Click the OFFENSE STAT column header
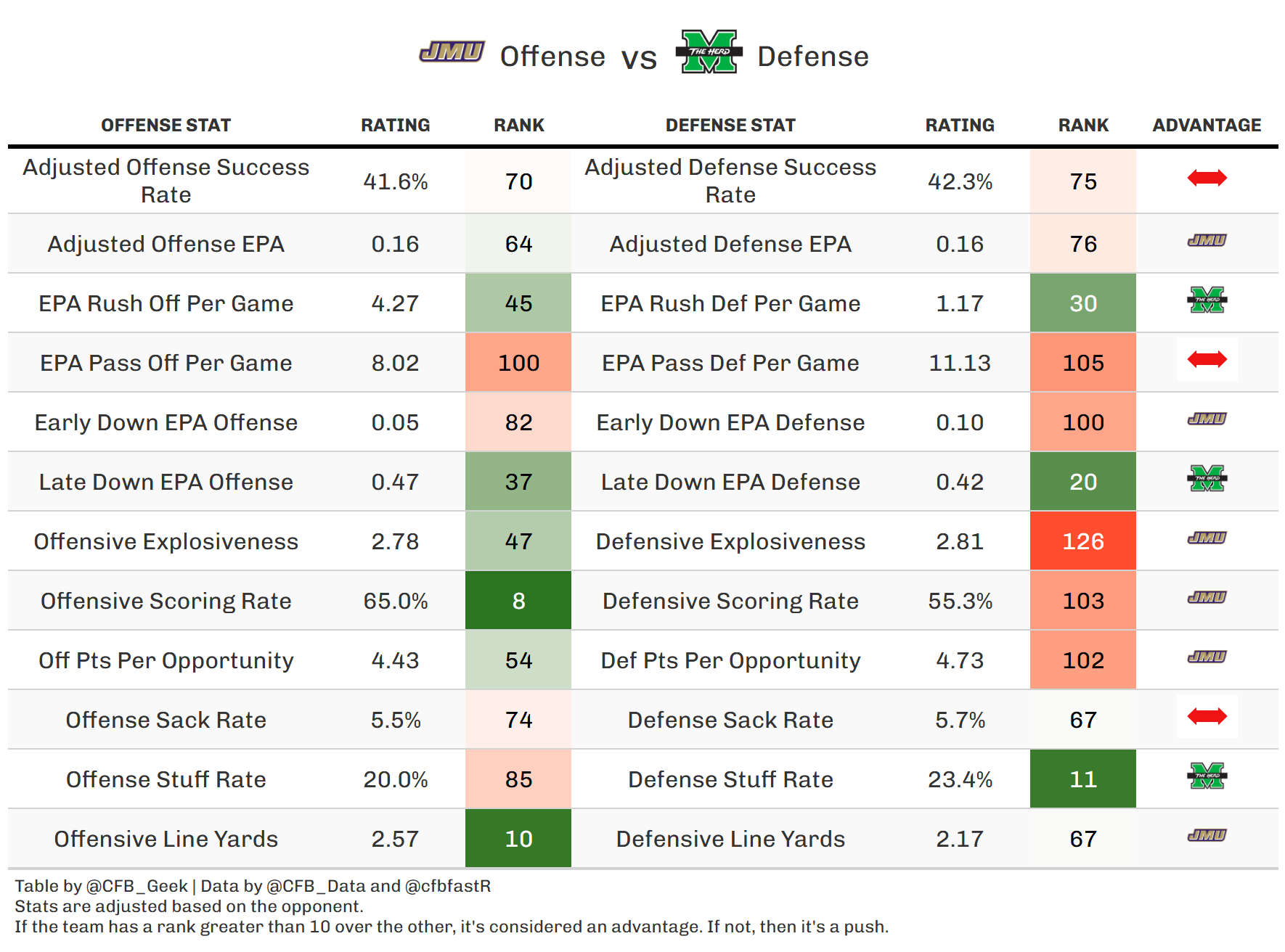The image size is (1285, 952). [x=166, y=126]
